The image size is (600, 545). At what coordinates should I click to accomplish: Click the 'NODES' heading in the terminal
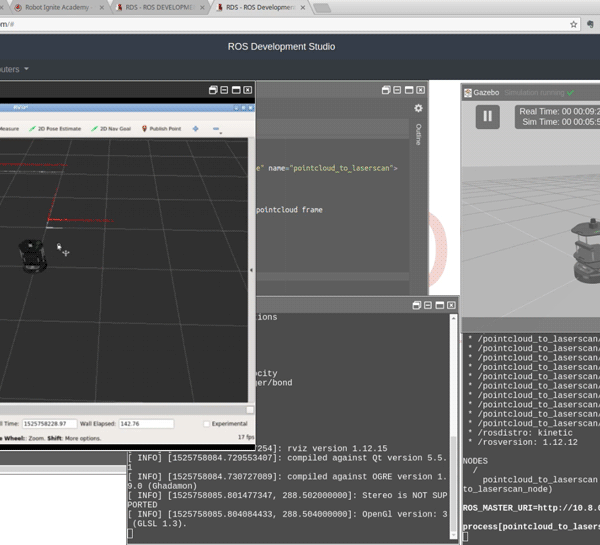point(475,461)
